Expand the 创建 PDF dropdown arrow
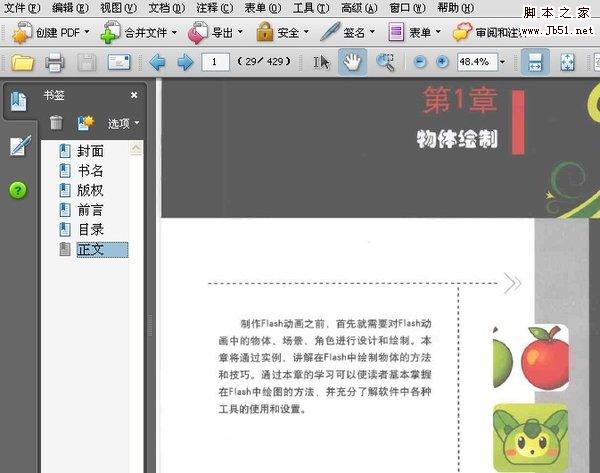The width and height of the screenshot is (600, 473). coord(86,32)
